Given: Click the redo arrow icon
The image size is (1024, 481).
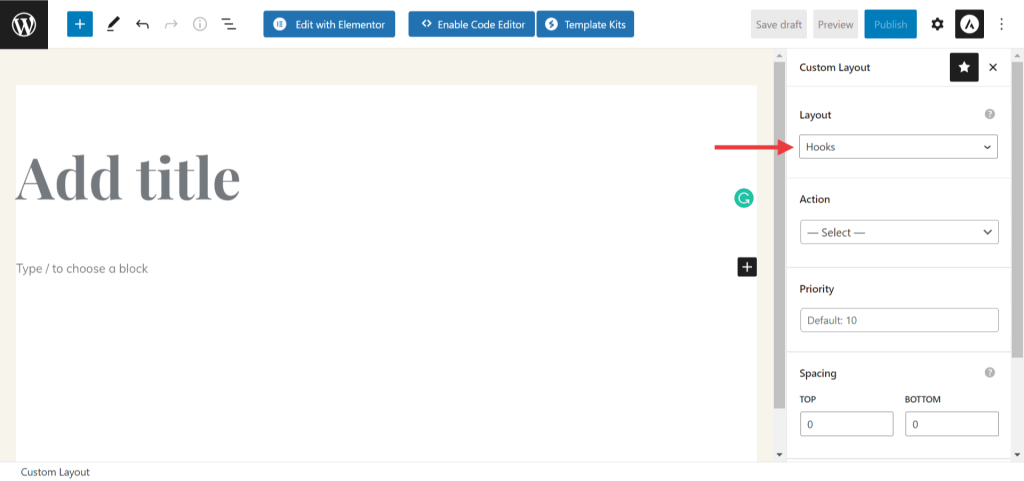Looking at the screenshot, I should coord(171,25).
